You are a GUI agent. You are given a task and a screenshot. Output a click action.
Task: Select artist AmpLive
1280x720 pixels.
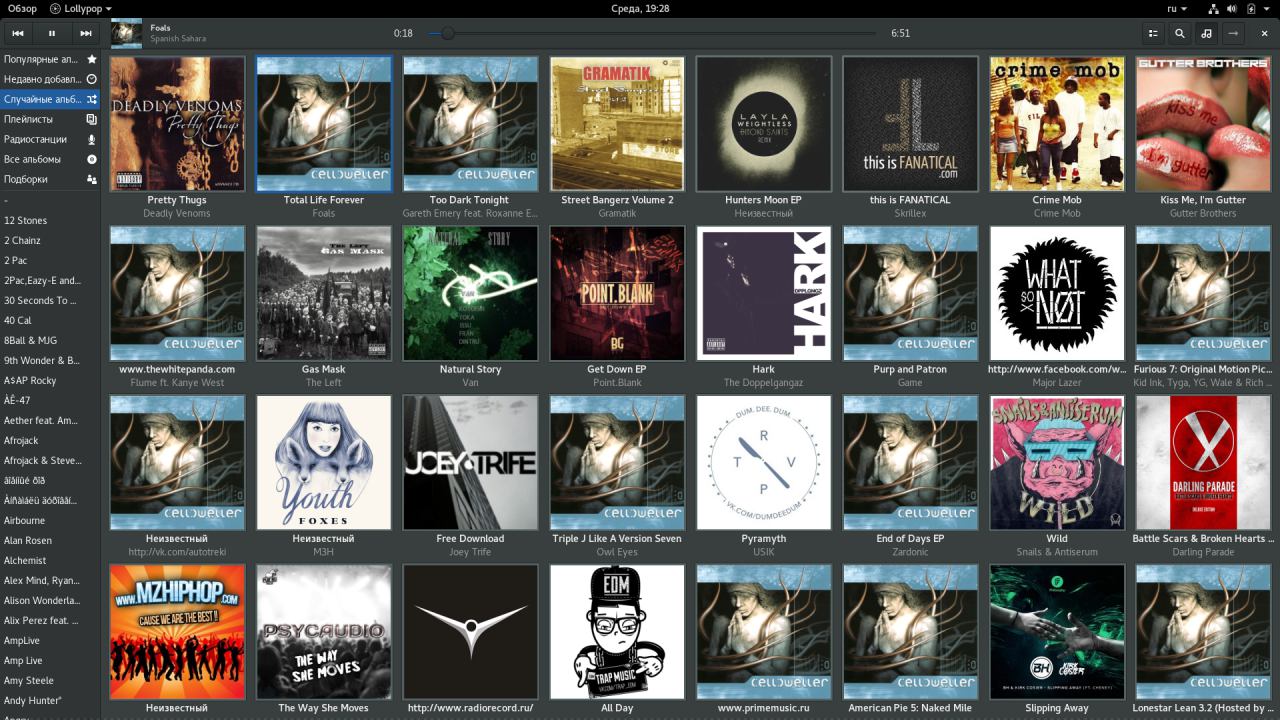click(x=50, y=640)
